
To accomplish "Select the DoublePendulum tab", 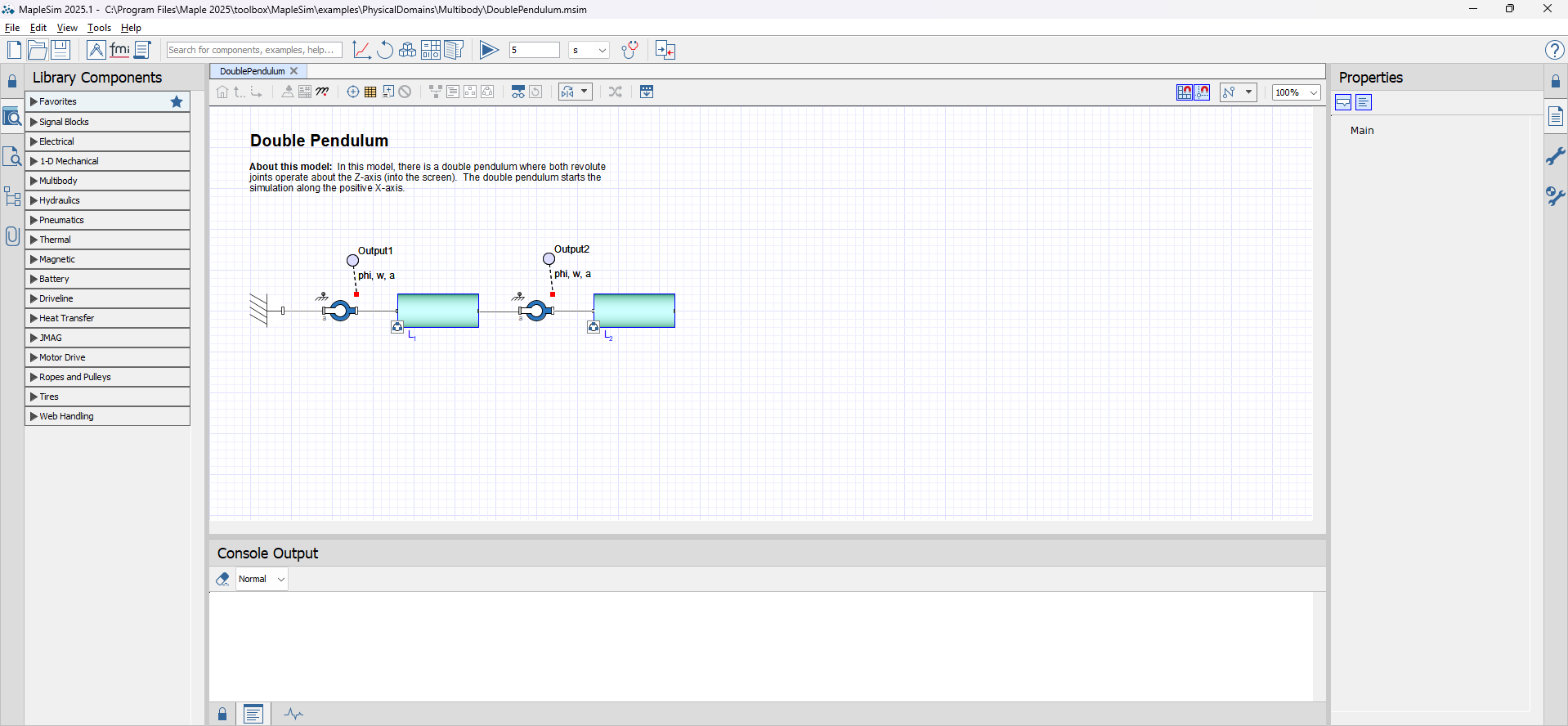I will (252, 71).
